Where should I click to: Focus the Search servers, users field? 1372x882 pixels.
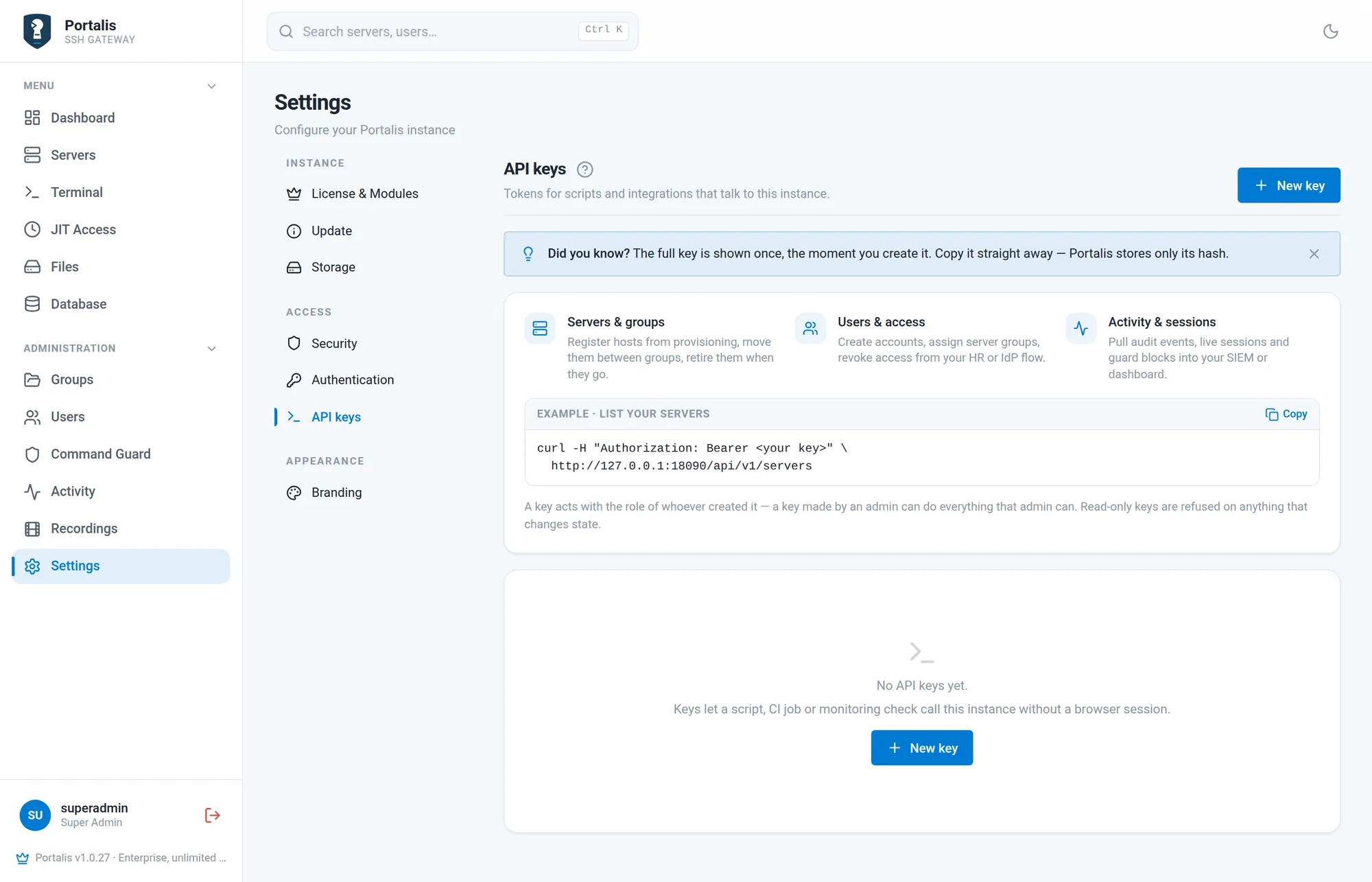point(452,32)
